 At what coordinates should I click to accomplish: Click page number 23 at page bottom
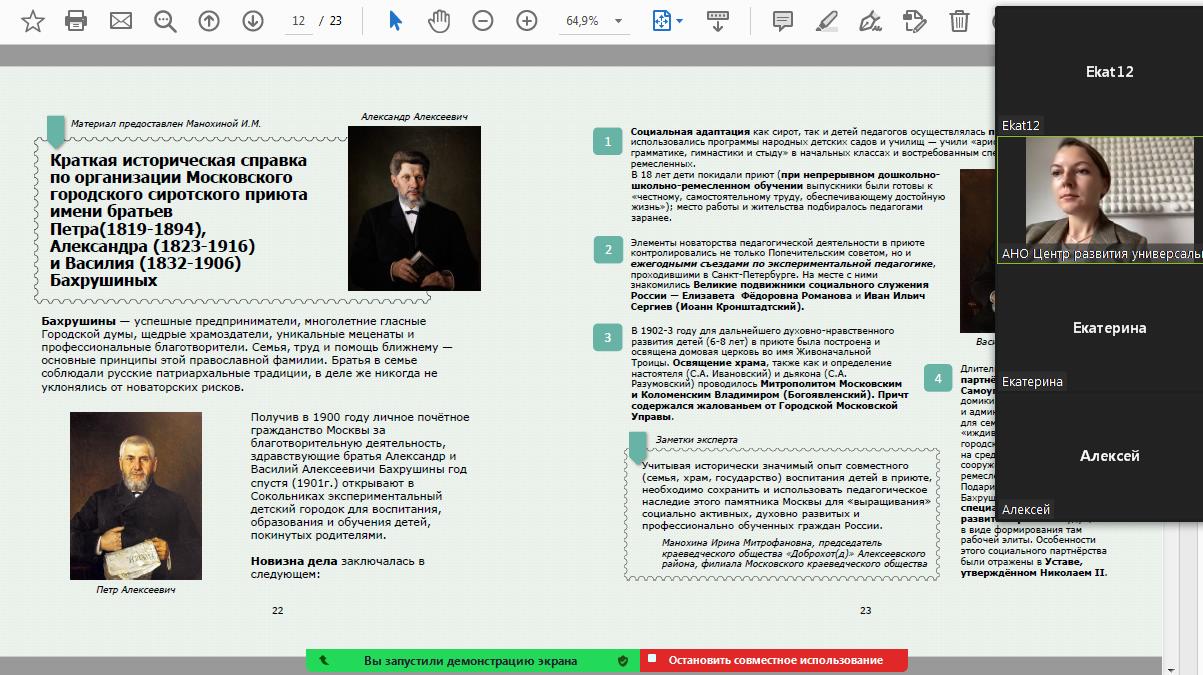(866, 610)
